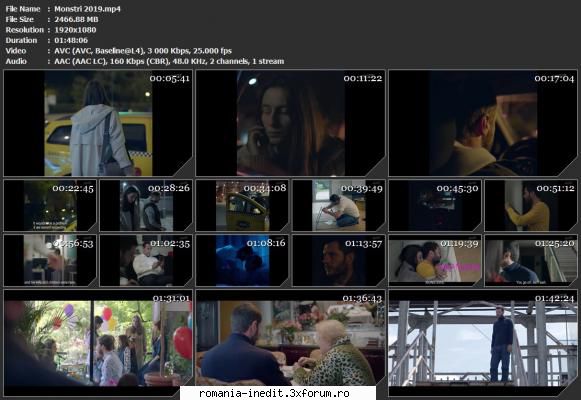View the dinner frame at 01:36:43
The image size is (581, 400).
[290, 343]
